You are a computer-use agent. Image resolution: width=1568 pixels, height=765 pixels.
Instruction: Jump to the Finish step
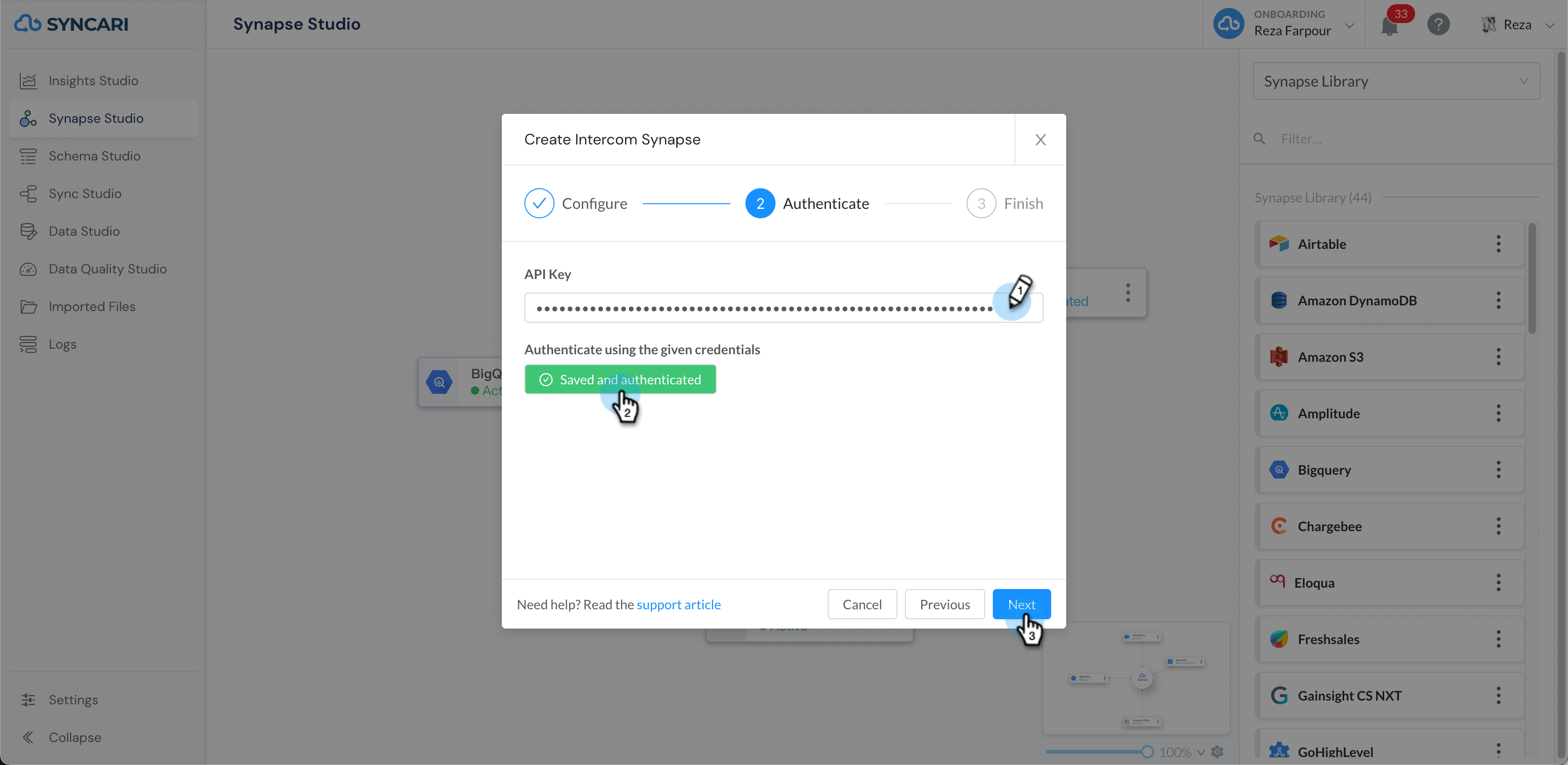[1005, 203]
